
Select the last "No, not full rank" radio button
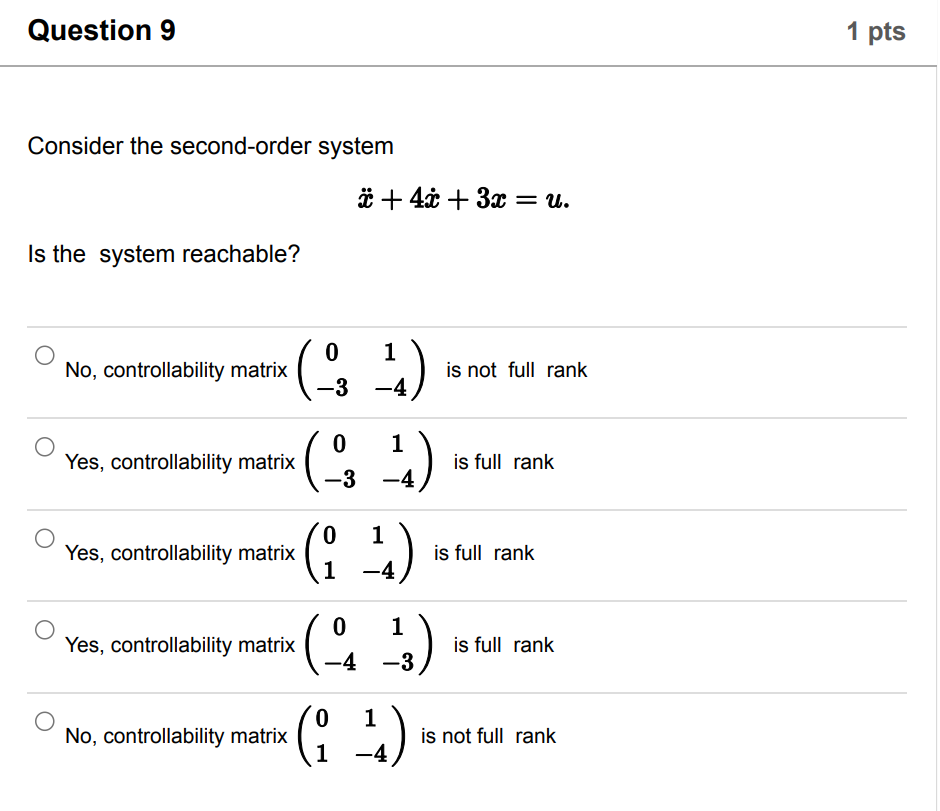click(x=44, y=720)
